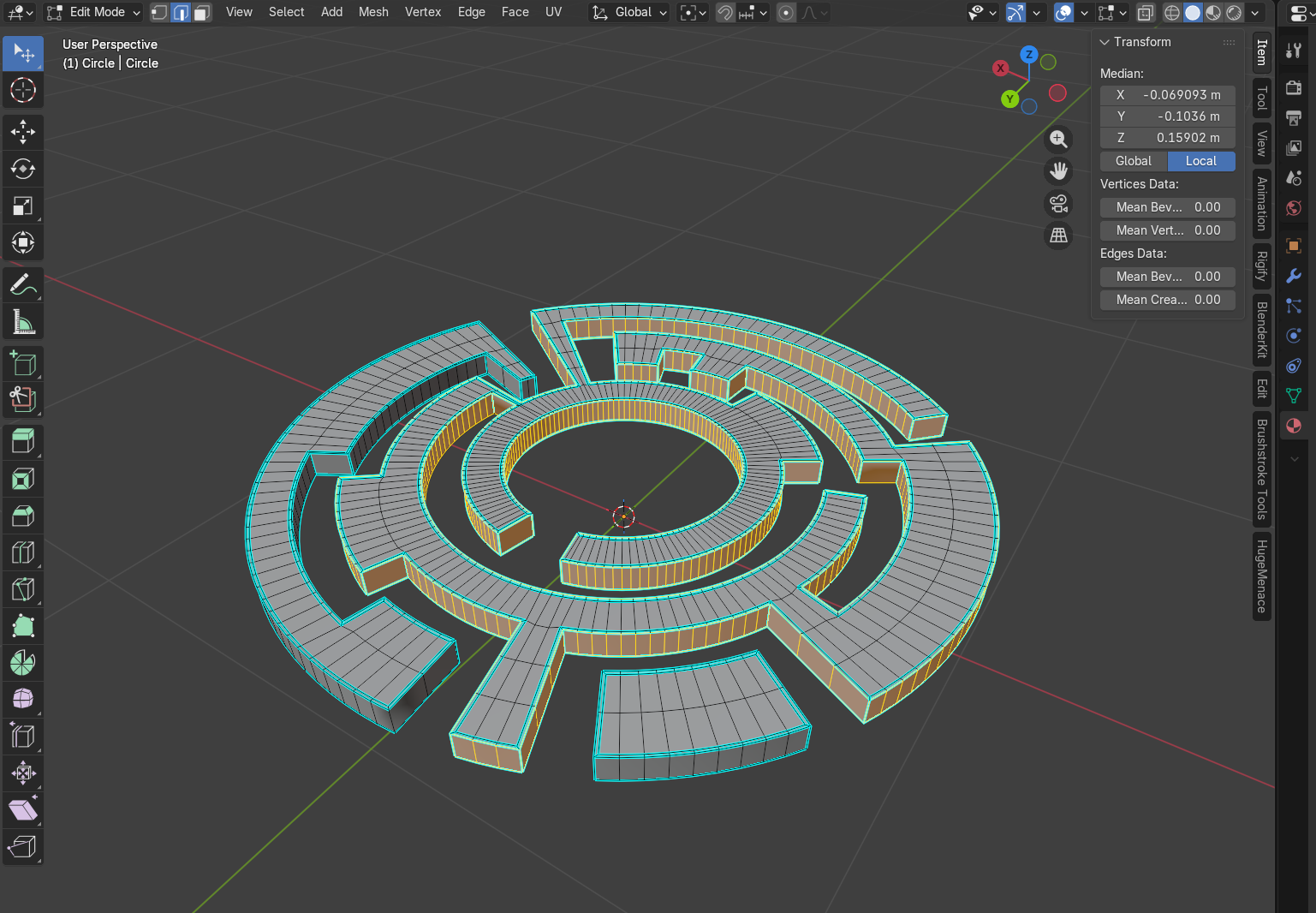Click the Median Z value field

click(x=1167, y=137)
